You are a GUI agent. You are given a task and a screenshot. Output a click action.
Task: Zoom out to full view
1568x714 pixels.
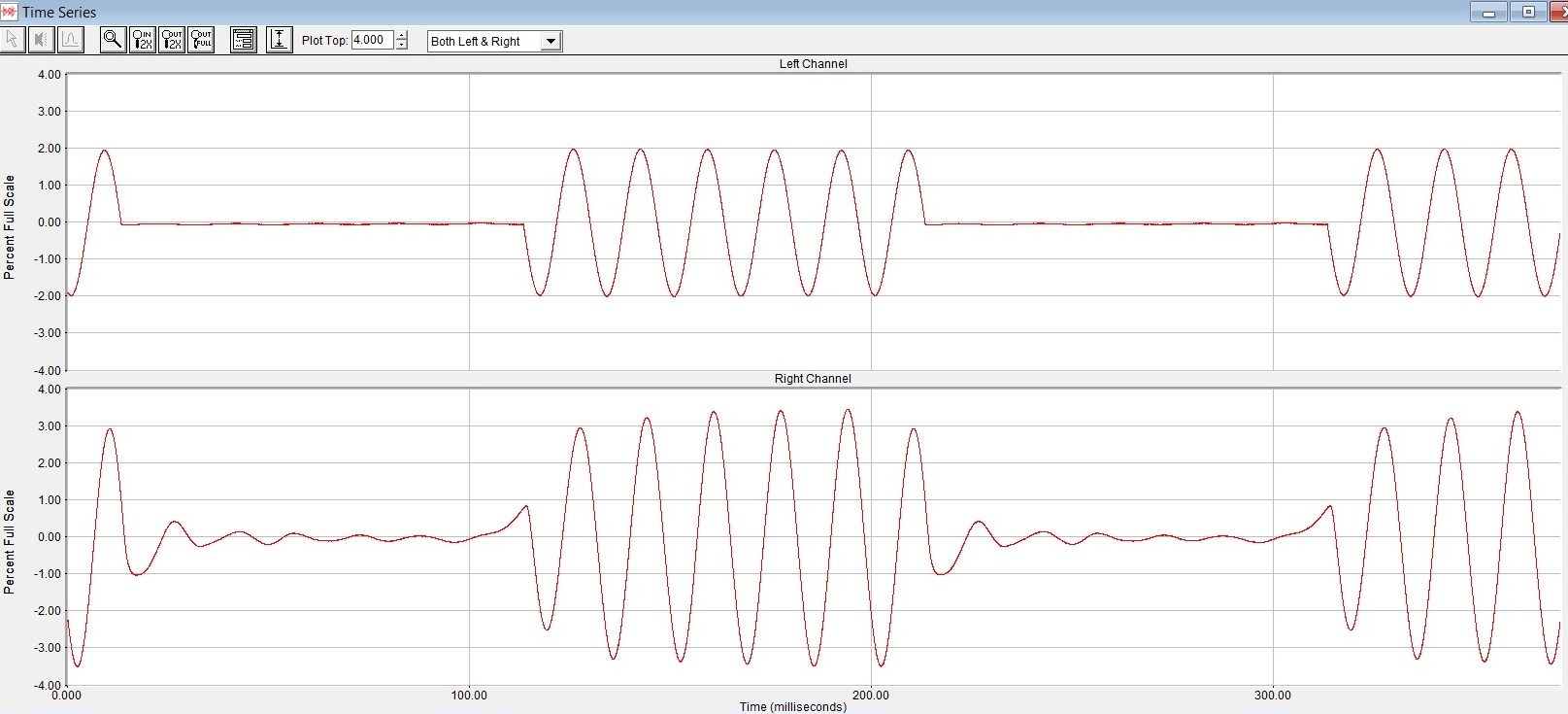pos(200,40)
